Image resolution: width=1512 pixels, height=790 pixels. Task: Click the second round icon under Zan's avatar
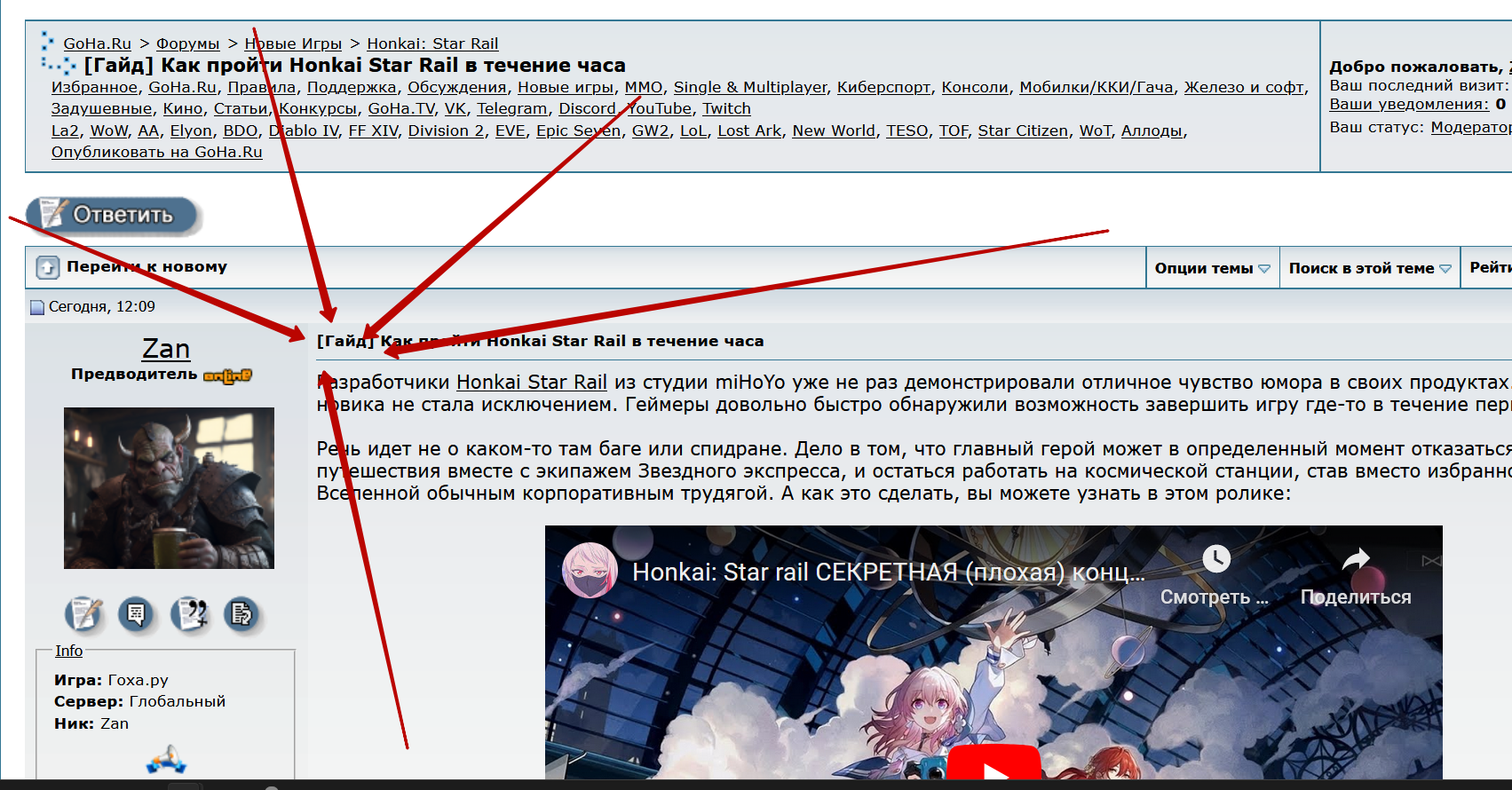[136, 613]
